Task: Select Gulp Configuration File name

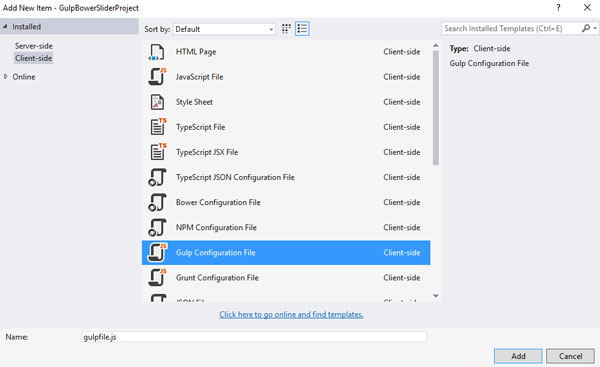Action: [x=215, y=253]
